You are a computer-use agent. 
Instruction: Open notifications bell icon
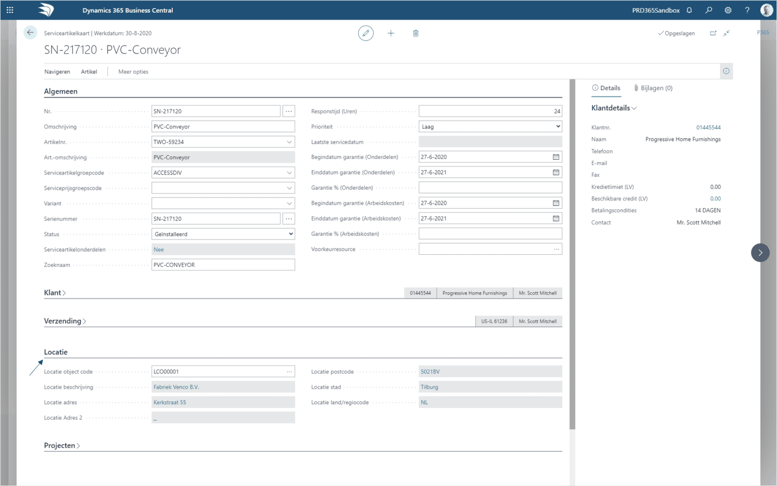[x=689, y=10]
